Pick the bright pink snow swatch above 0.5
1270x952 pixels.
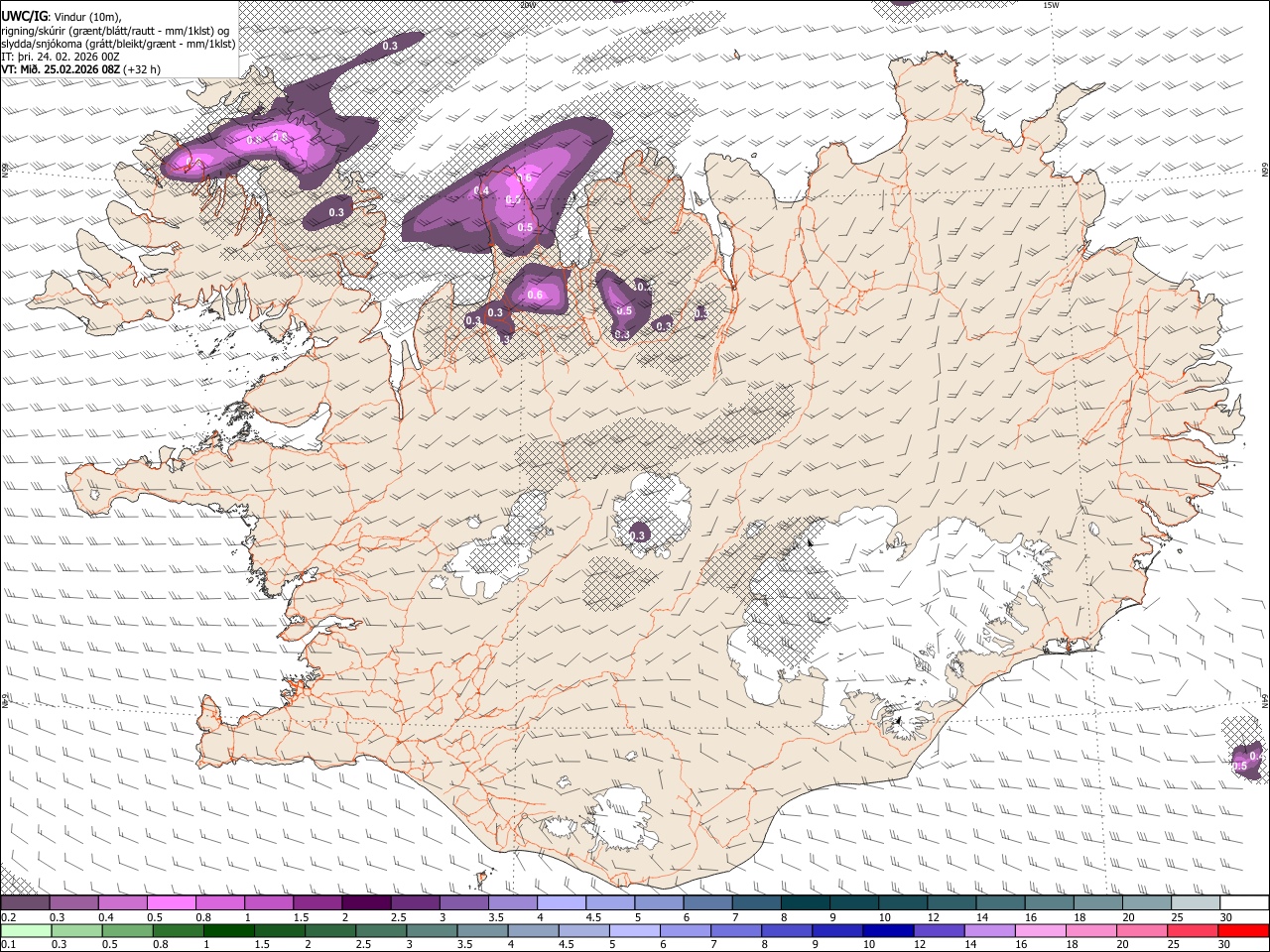[x=171, y=903]
